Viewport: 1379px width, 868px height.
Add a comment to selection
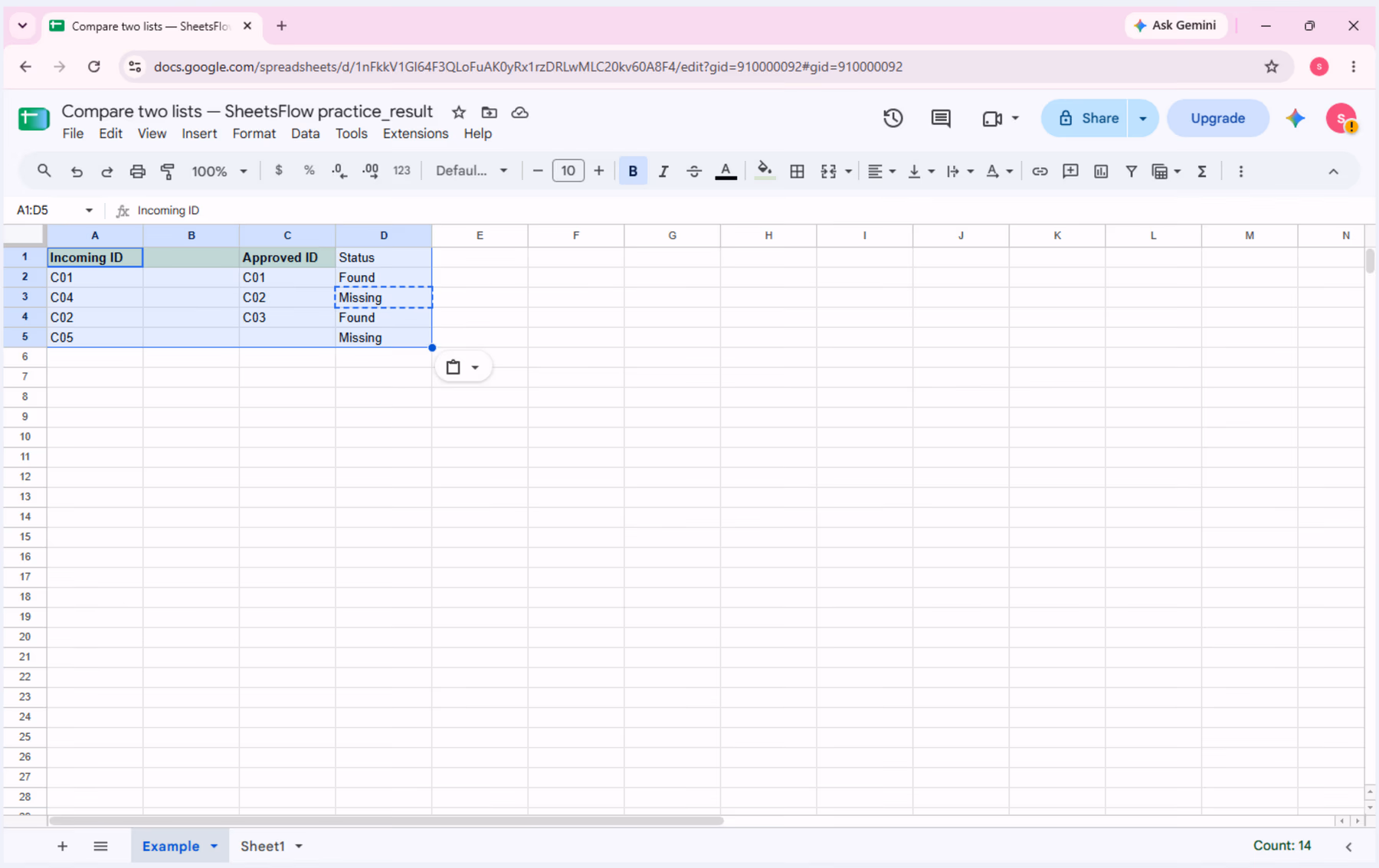[1070, 172]
